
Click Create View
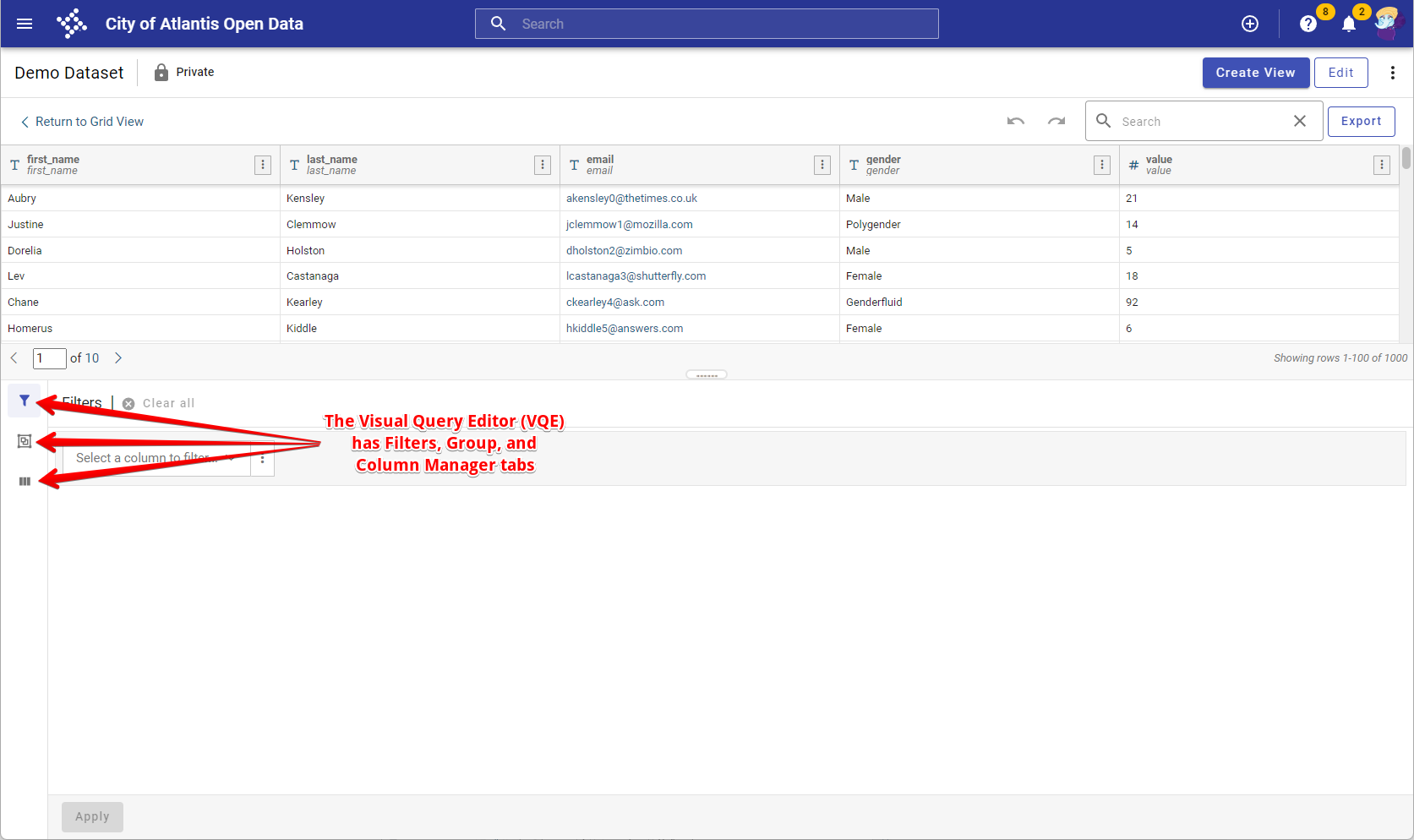(1256, 73)
